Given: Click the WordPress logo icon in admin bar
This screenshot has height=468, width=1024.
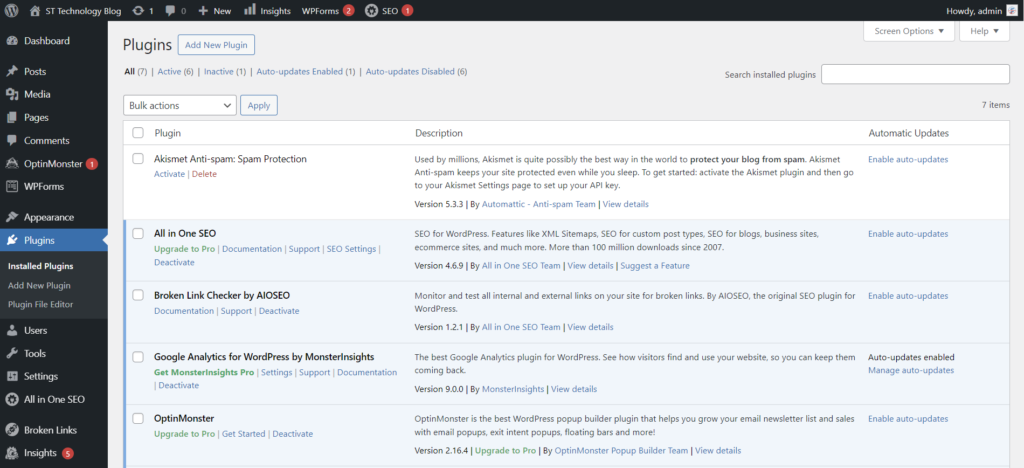Looking at the screenshot, I should [x=12, y=10].
